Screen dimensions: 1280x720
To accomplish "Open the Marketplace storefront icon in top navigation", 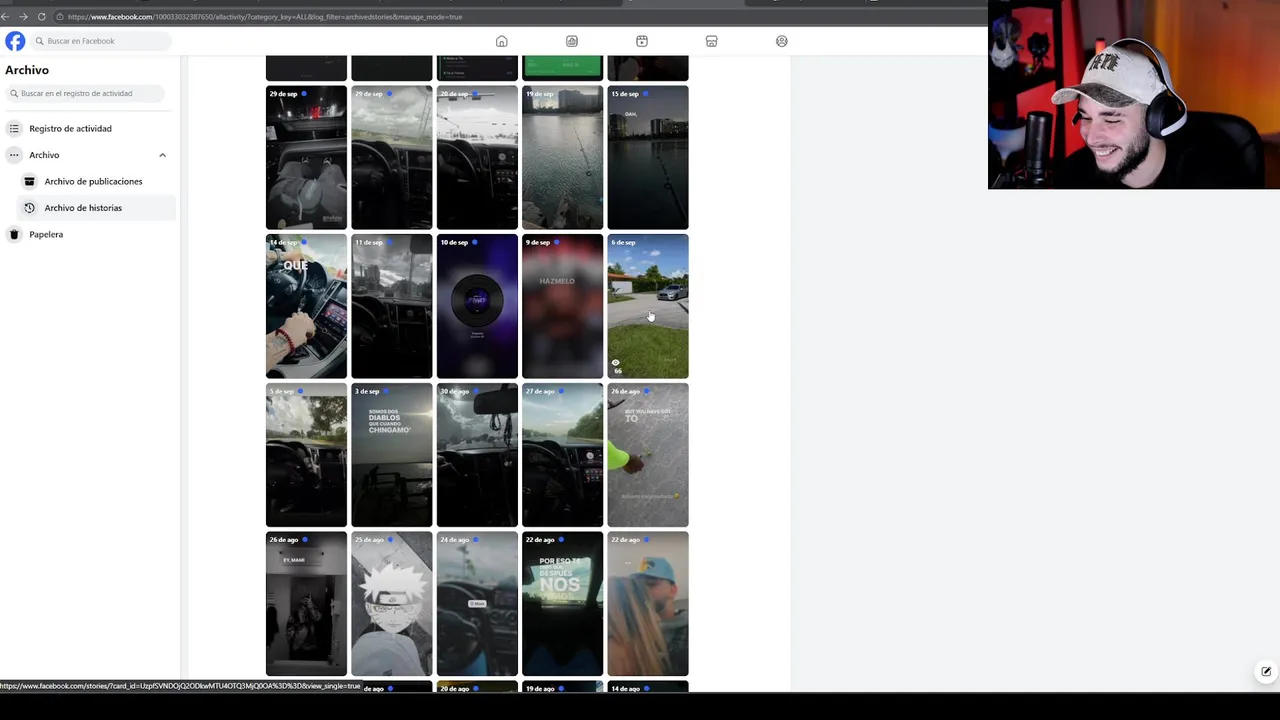I will (x=712, y=41).
